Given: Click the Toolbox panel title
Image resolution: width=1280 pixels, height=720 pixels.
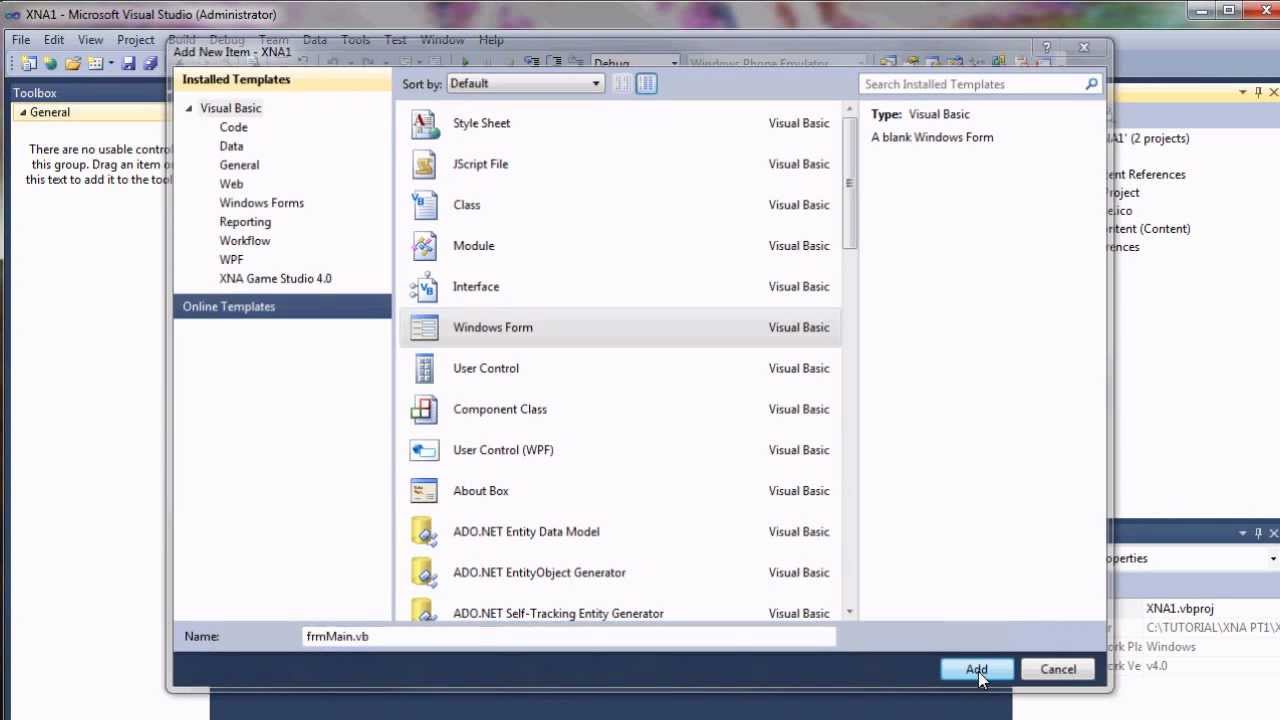Looking at the screenshot, I should tap(35, 93).
